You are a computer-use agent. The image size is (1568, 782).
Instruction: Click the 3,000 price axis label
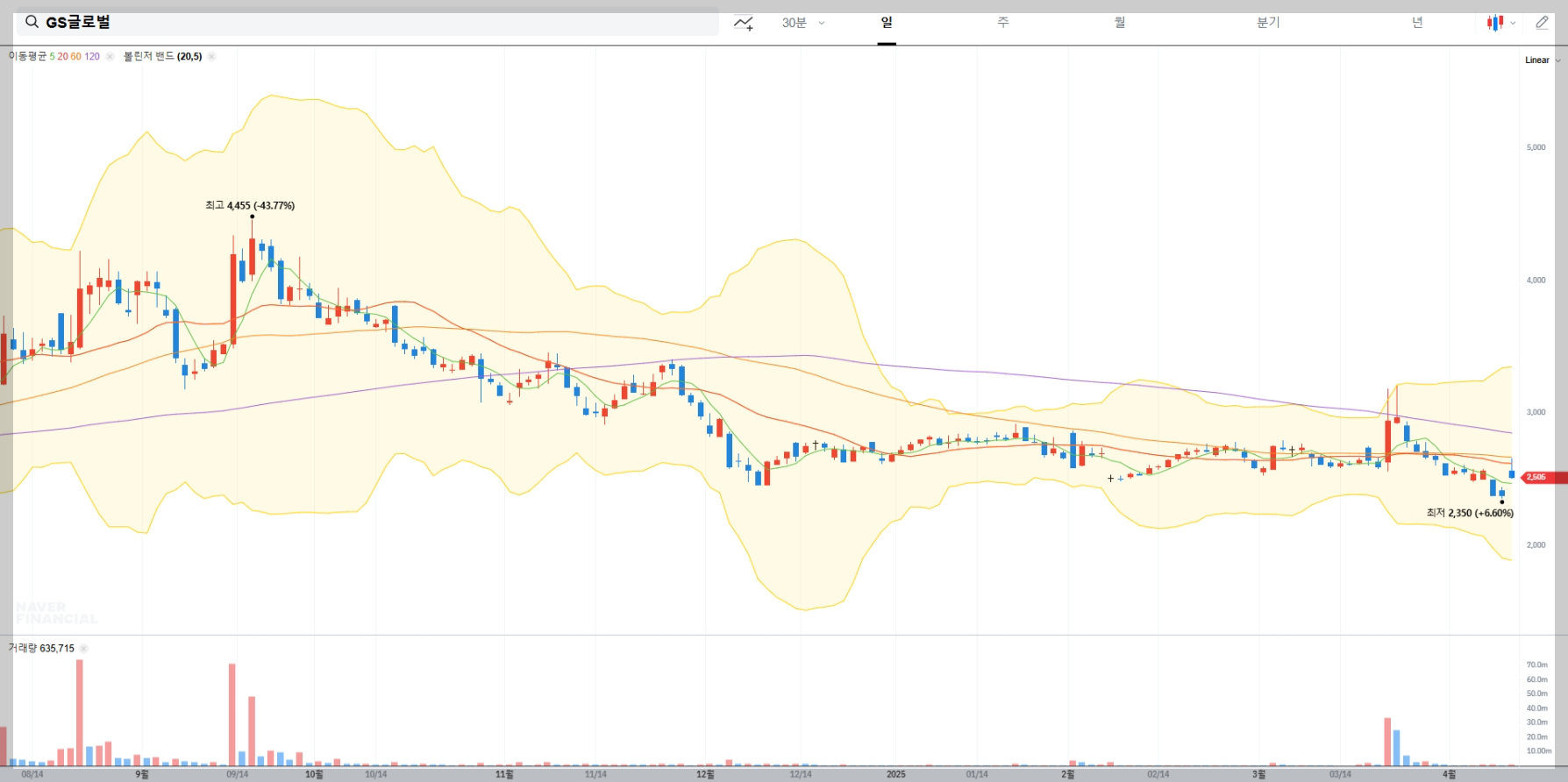tap(1536, 412)
